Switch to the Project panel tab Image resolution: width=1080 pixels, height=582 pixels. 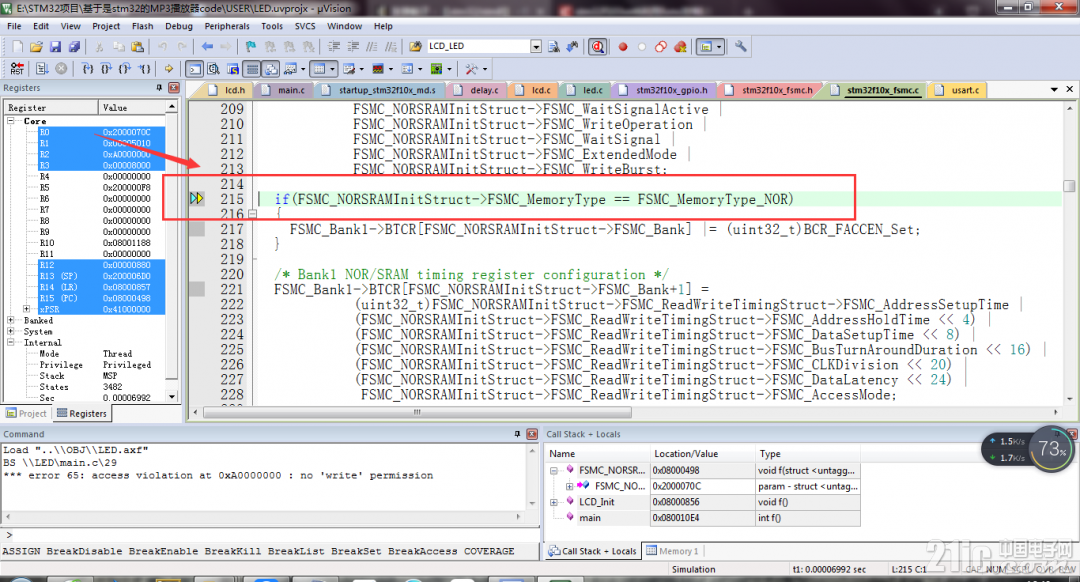click(x=27, y=413)
